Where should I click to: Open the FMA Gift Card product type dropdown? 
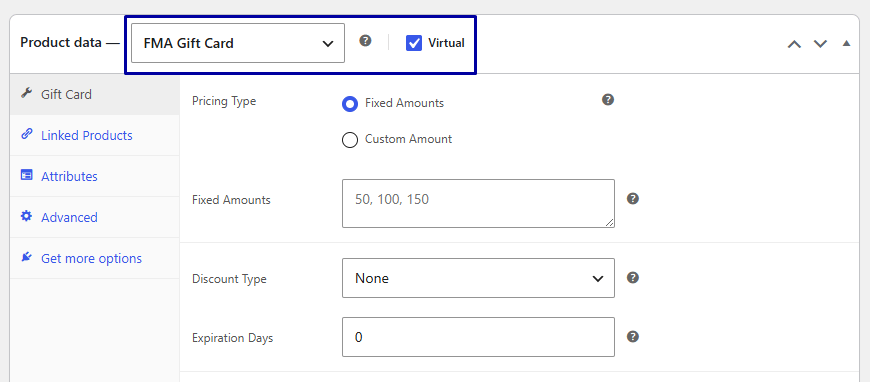(x=237, y=43)
